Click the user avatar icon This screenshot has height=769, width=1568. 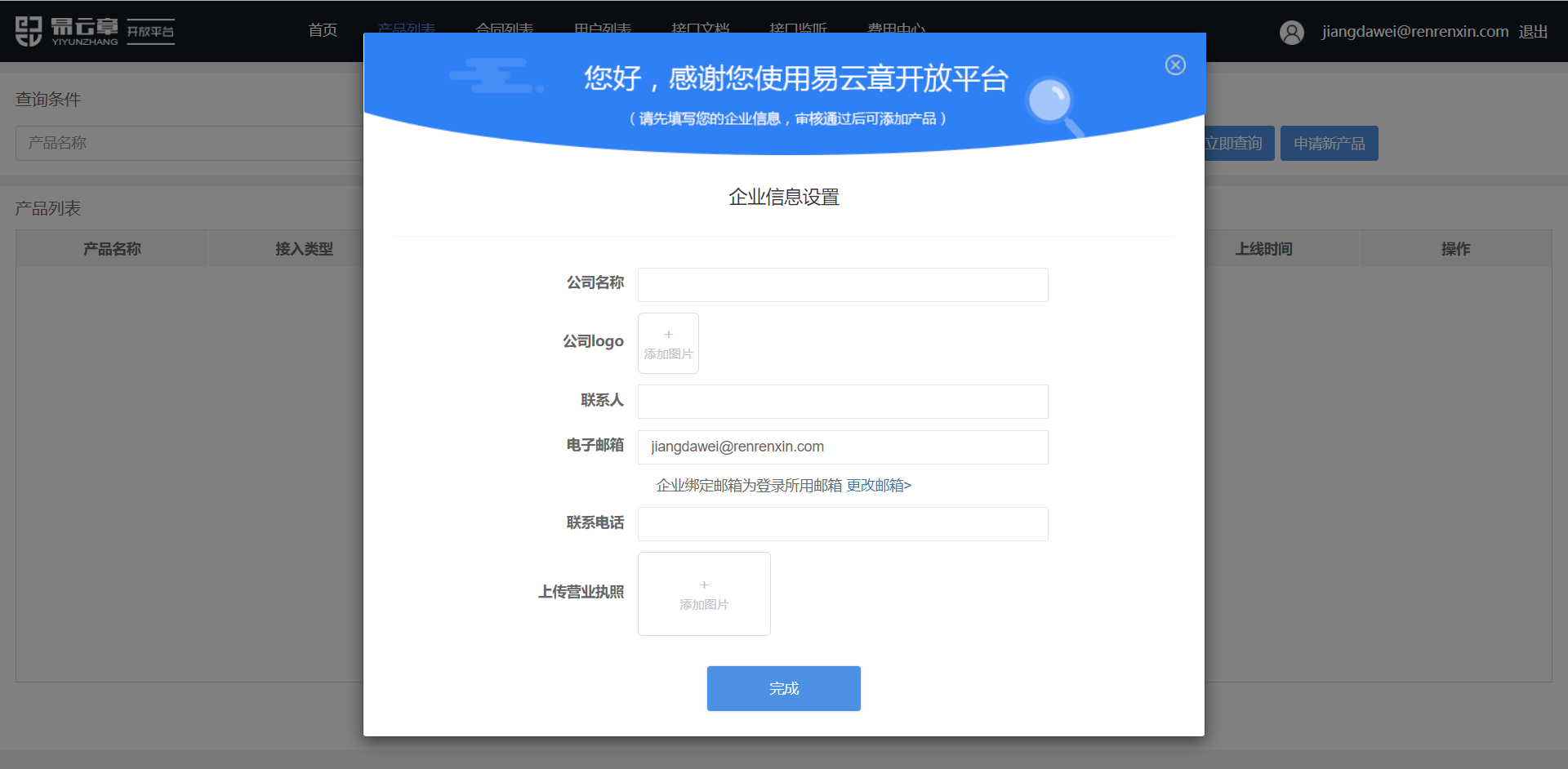1292,32
